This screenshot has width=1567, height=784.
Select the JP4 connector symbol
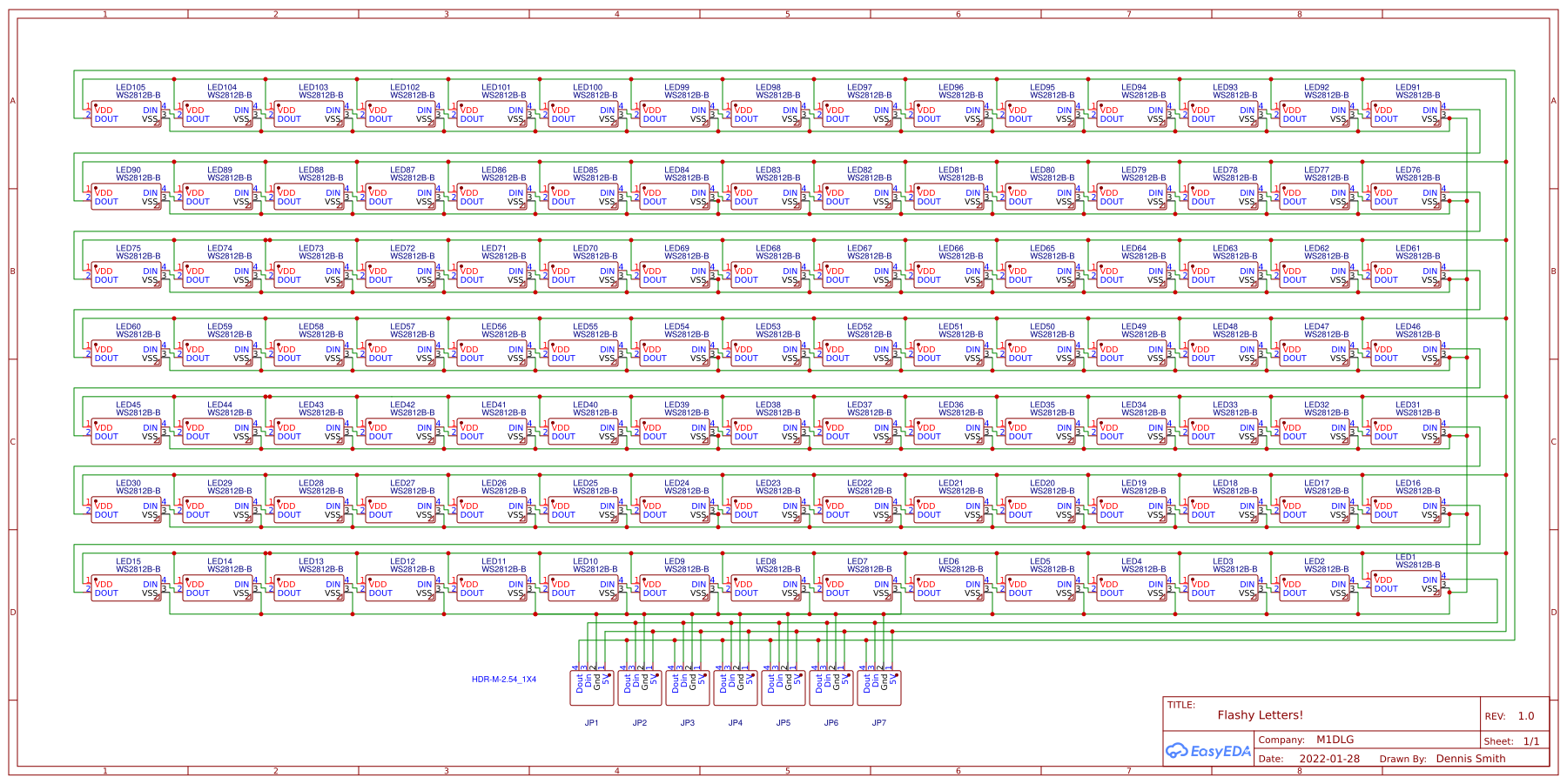pyautogui.click(x=736, y=686)
